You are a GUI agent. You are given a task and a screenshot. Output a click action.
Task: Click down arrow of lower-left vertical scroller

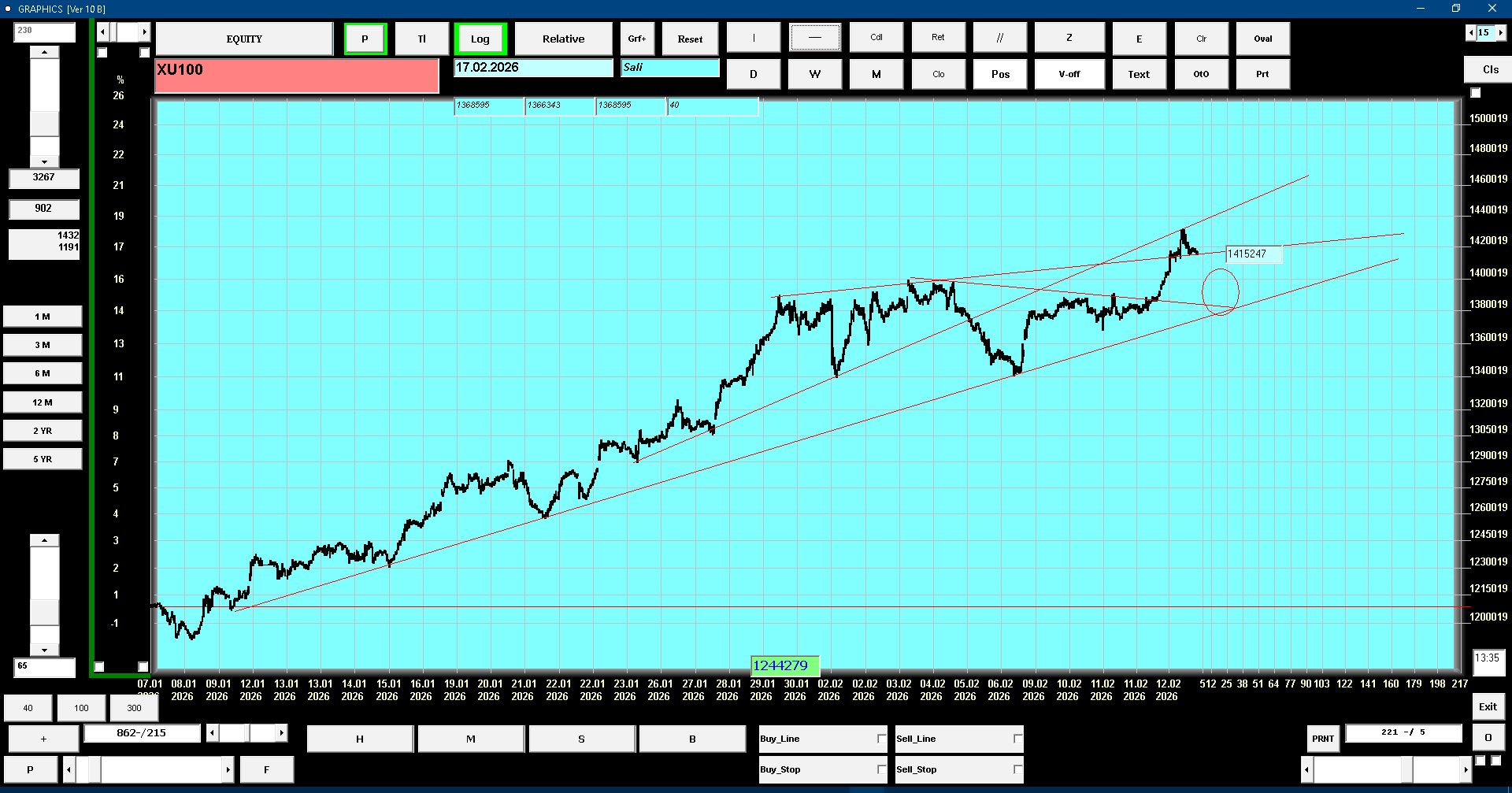44,650
